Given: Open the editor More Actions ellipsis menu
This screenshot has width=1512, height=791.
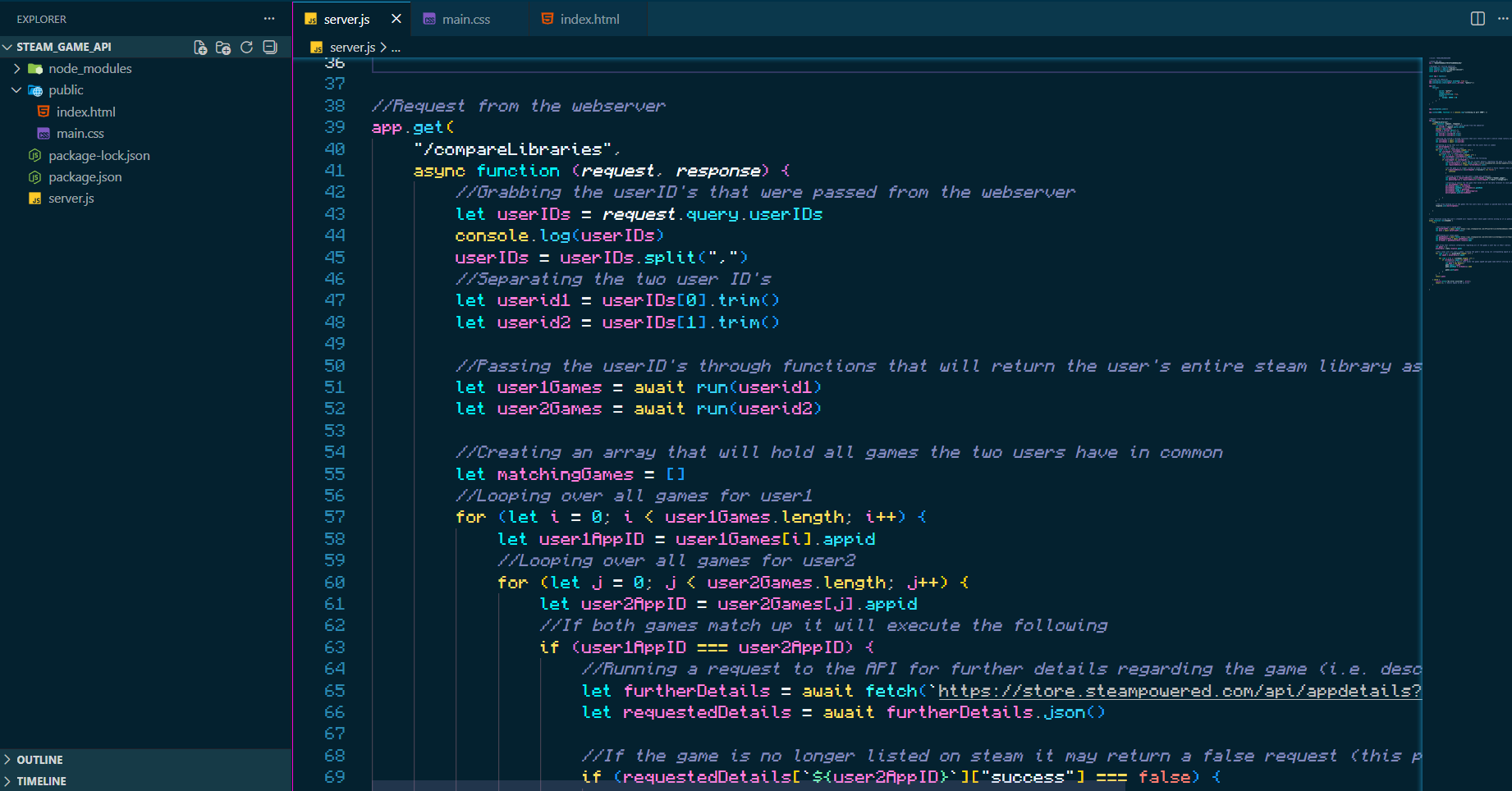Looking at the screenshot, I should [x=1504, y=18].
